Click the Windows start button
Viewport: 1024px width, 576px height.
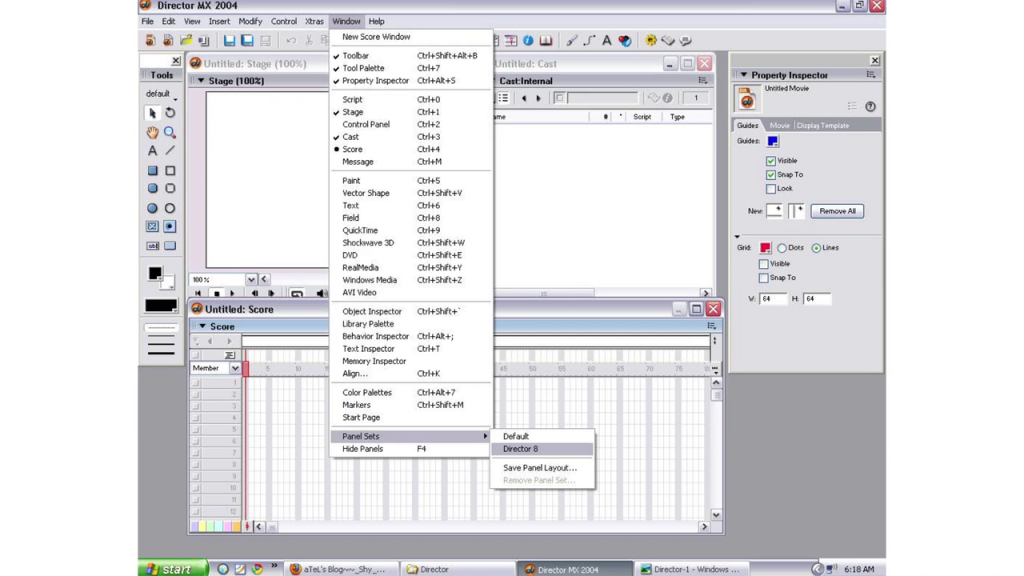(x=173, y=569)
